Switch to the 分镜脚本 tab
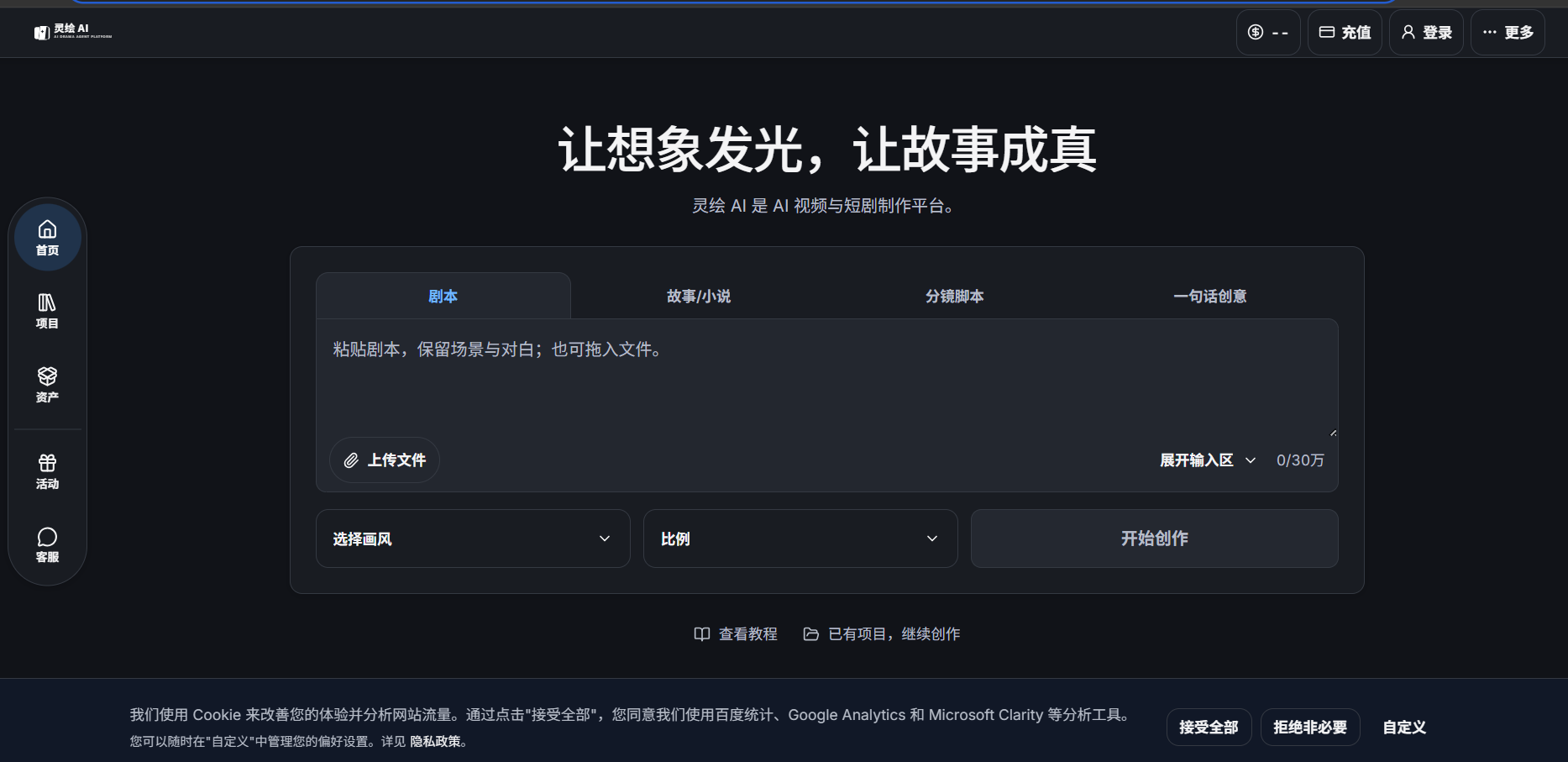This screenshot has width=1568, height=762. 955,296
